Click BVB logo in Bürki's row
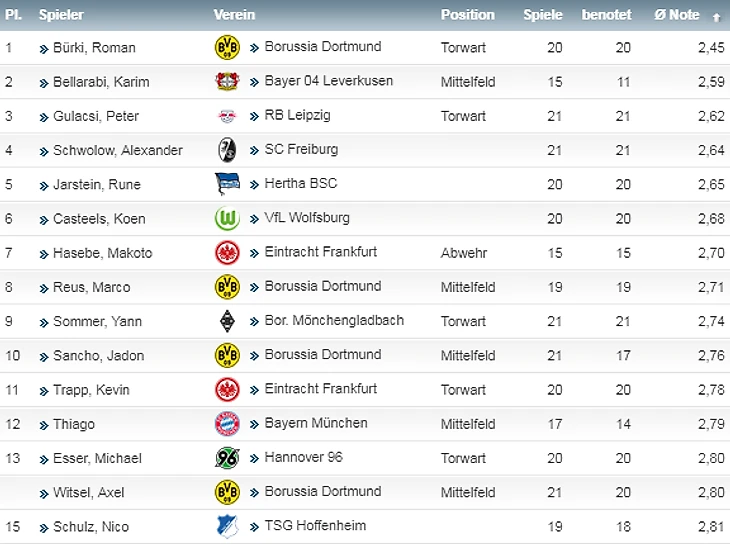 tap(227, 48)
